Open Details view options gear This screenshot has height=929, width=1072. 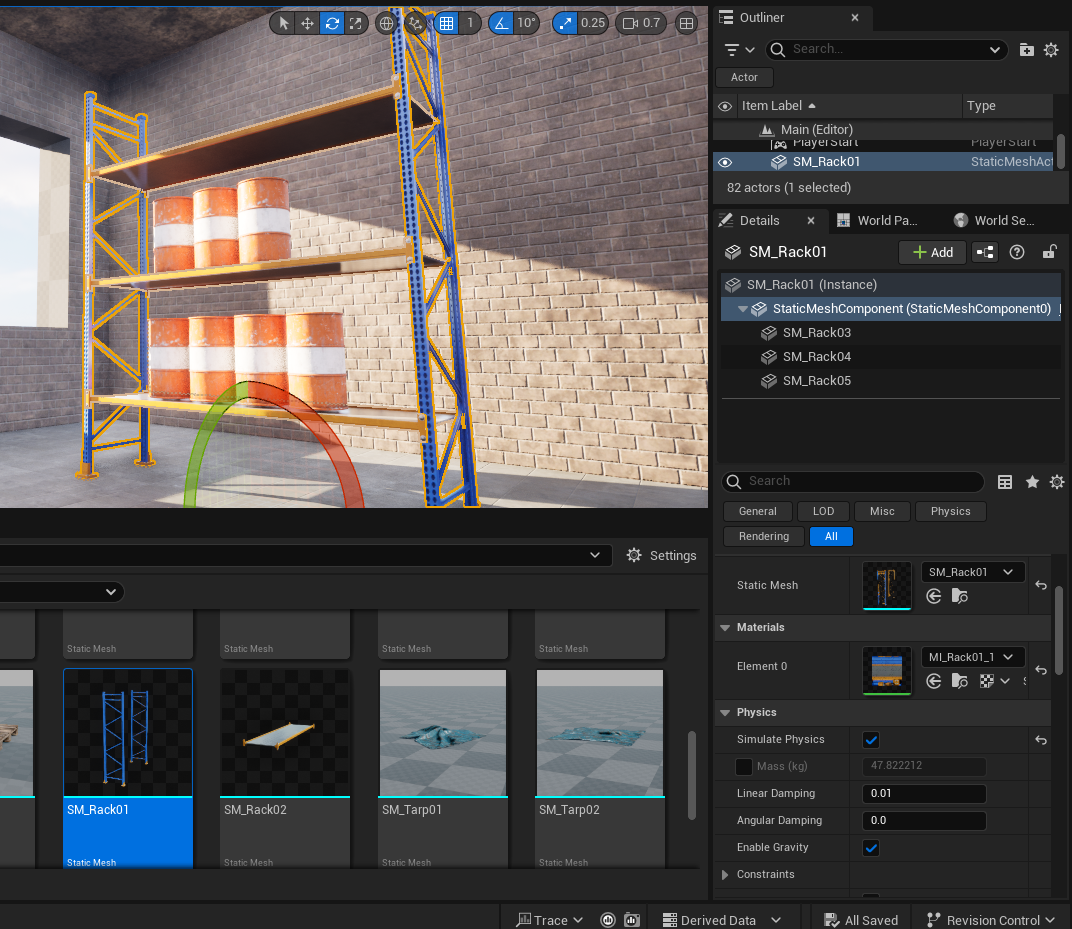tap(1057, 482)
